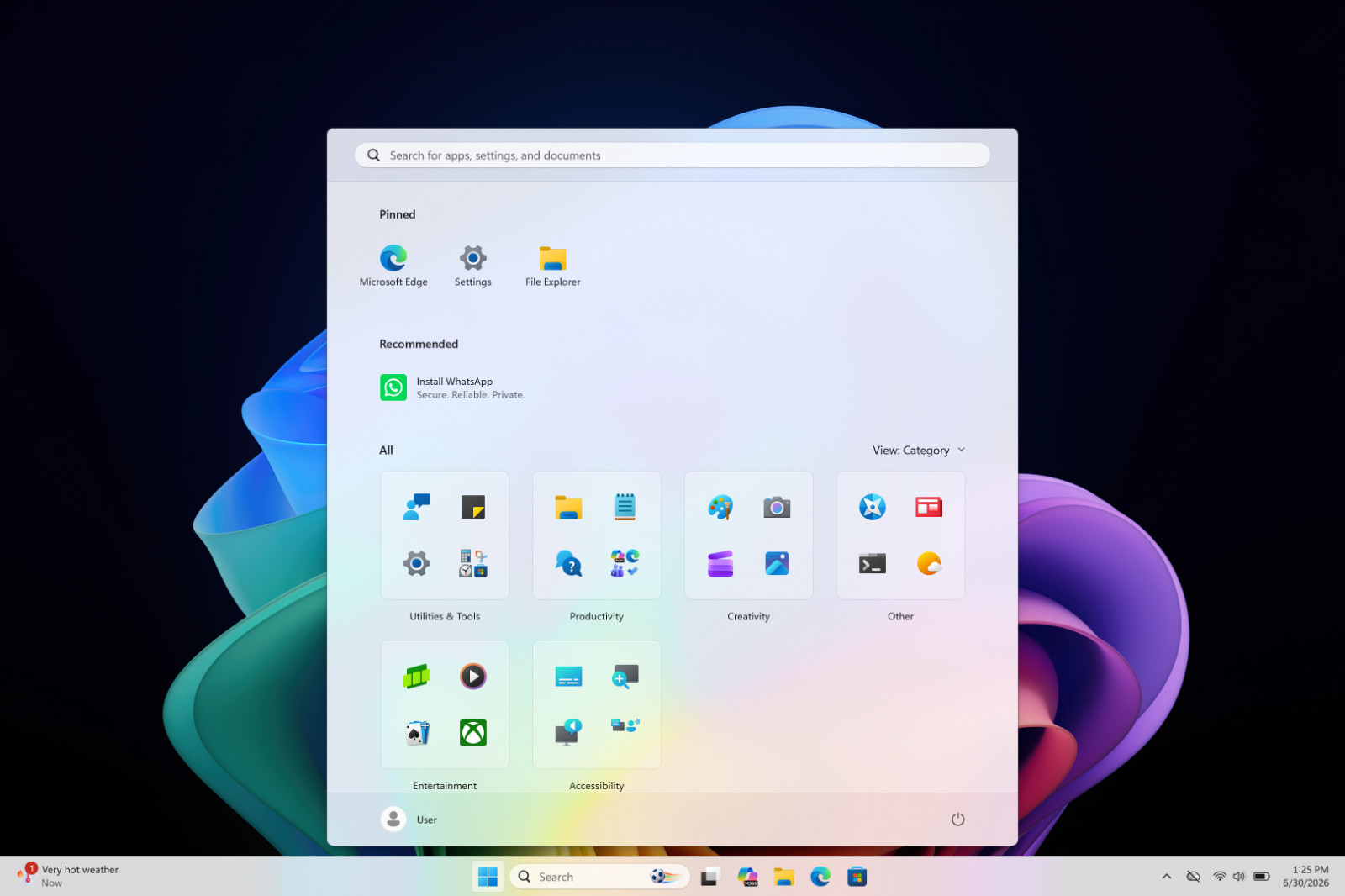Open Camera app in Creativity group
This screenshot has width=1345, height=896.
[x=777, y=507]
